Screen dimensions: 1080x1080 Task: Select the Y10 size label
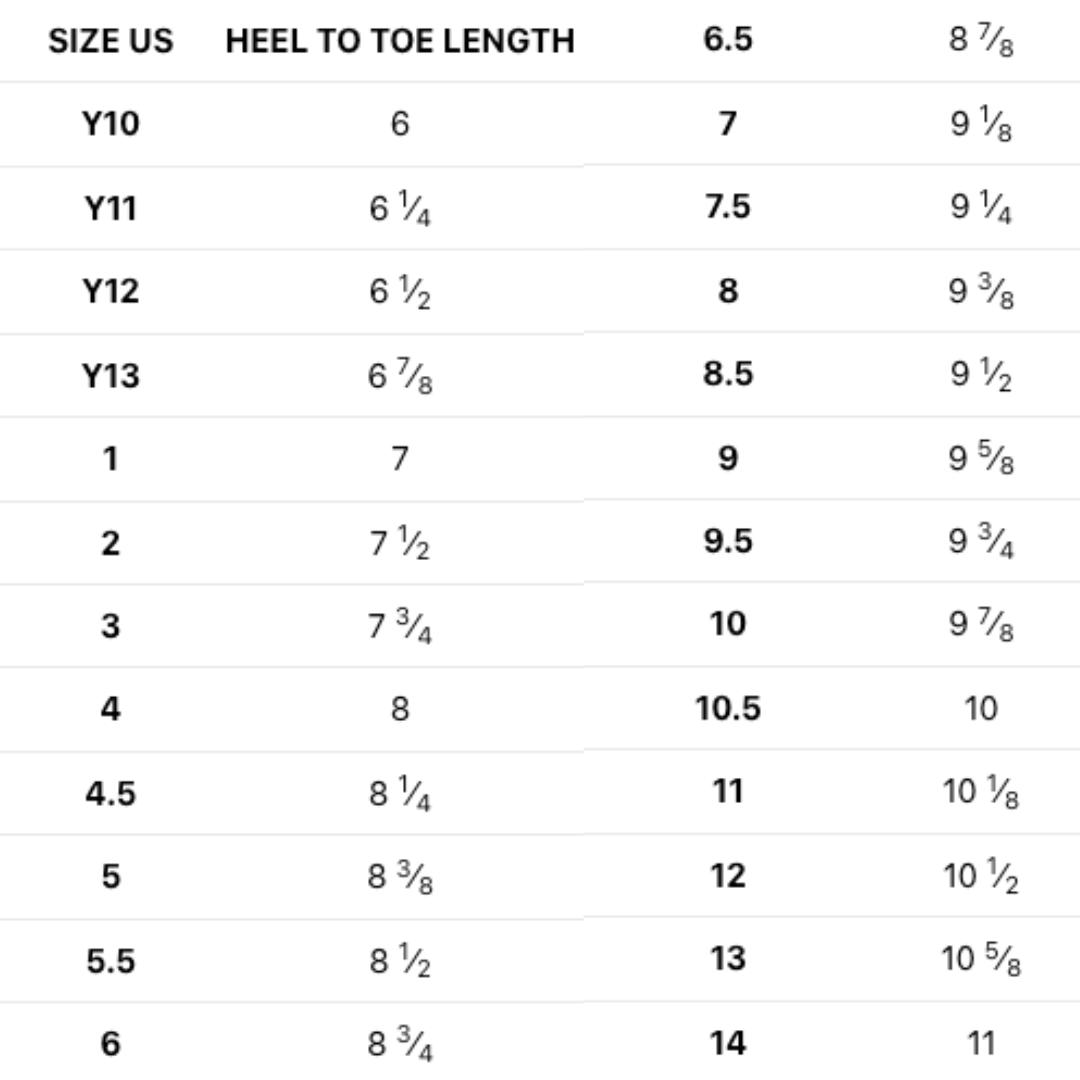pos(110,124)
